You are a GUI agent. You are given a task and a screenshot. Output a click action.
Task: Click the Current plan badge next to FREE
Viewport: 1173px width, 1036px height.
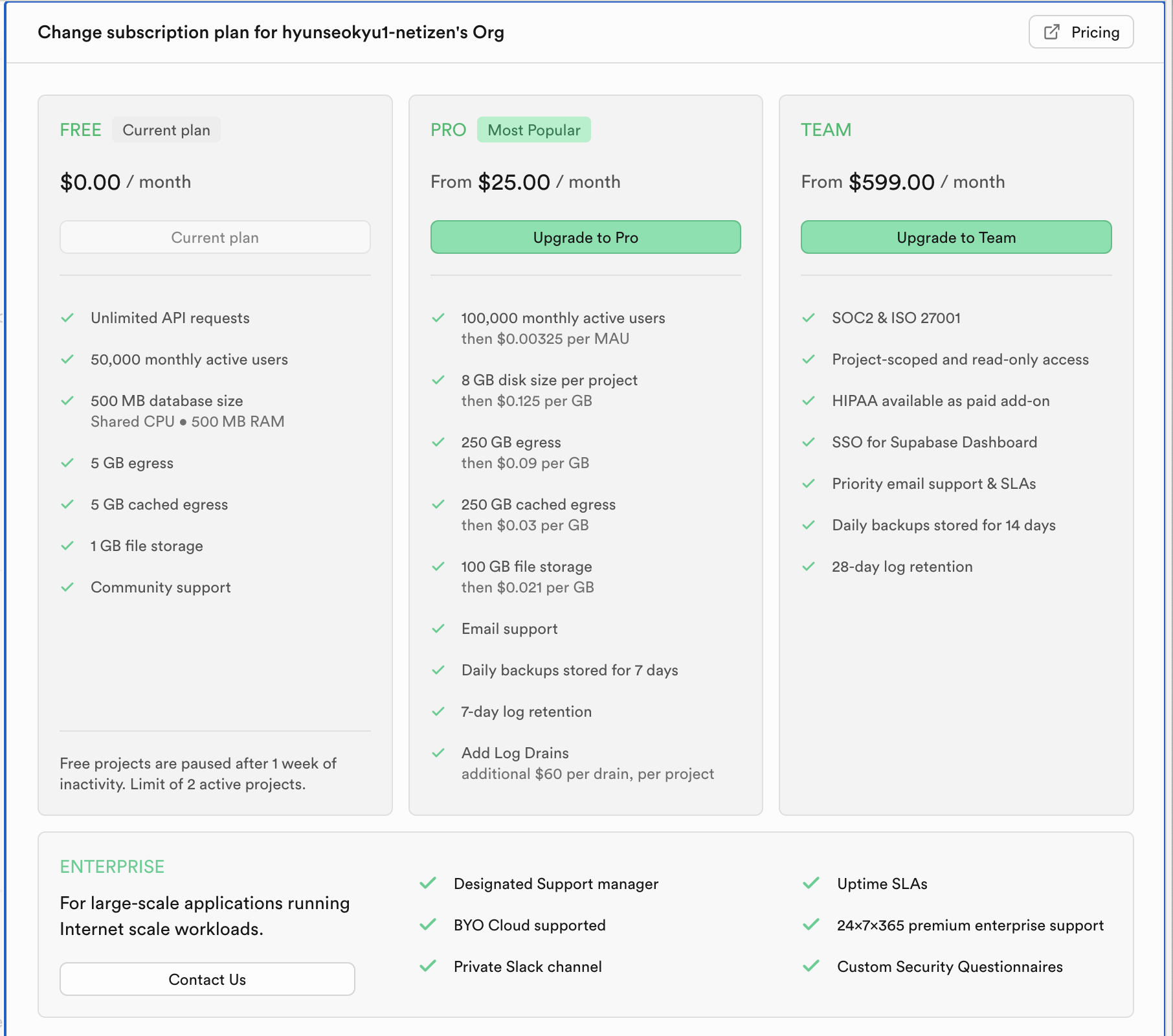pos(166,129)
